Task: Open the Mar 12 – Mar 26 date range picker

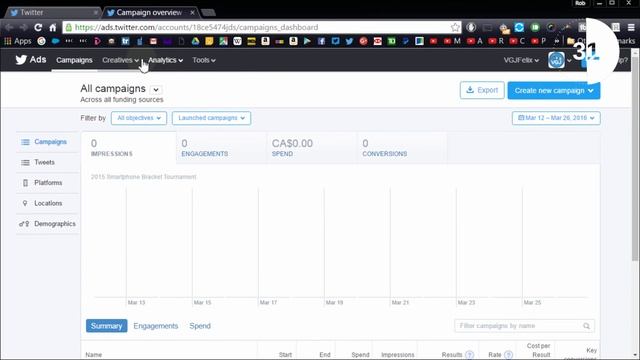Action: click(556, 118)
